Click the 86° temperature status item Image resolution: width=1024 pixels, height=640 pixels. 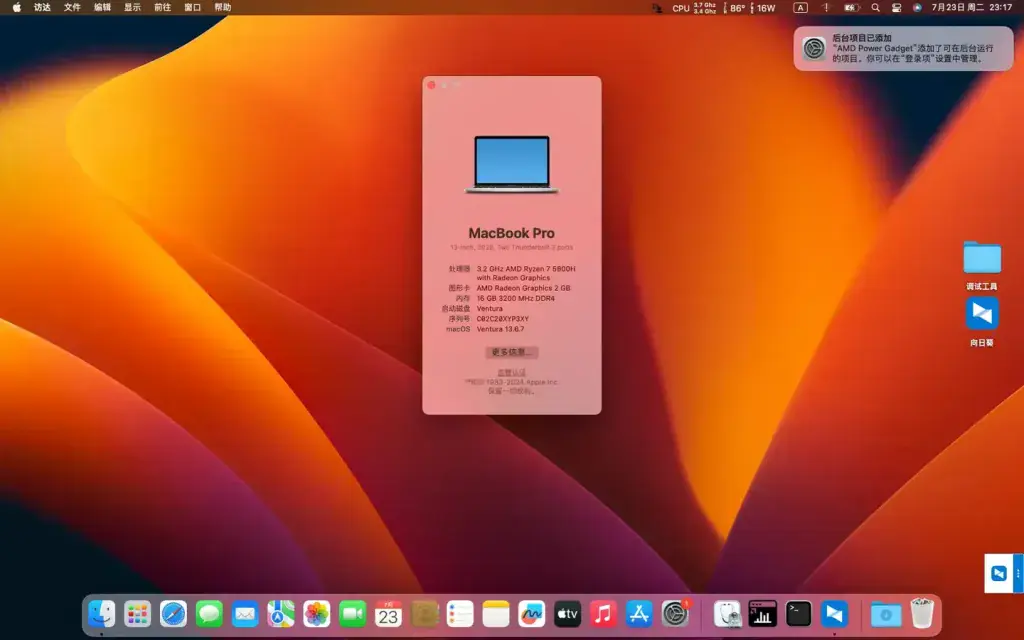[x=734, y=8]
